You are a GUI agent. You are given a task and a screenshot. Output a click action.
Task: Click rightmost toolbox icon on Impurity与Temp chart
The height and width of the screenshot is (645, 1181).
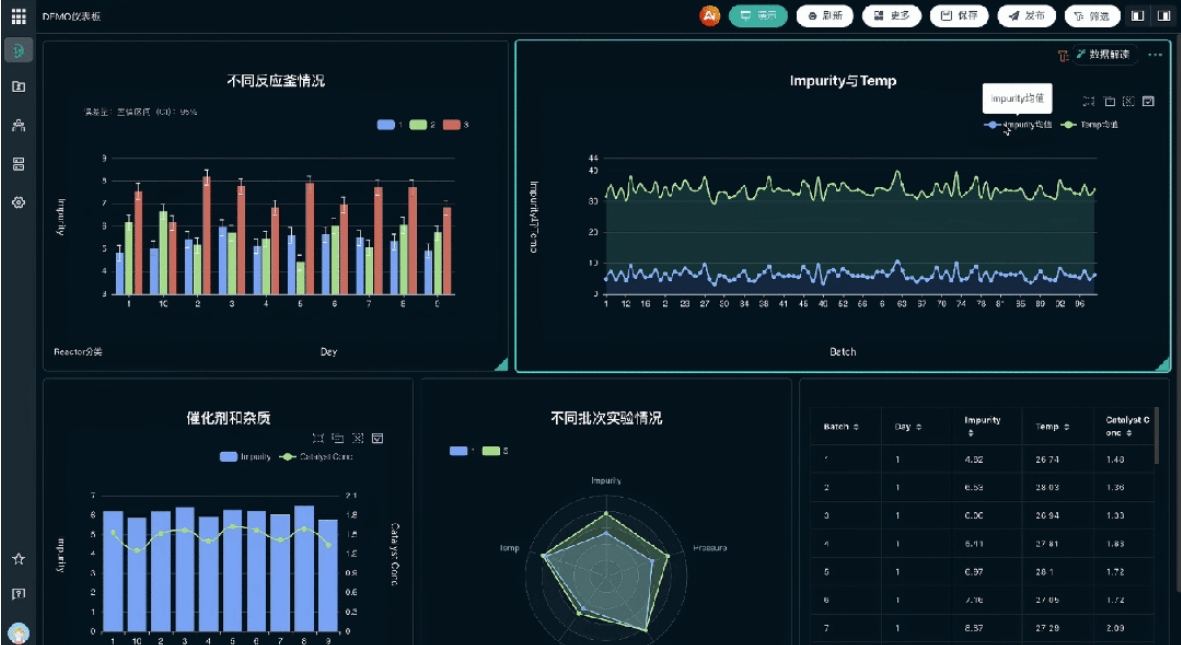pyautogui.click(x=1148, y=101)
